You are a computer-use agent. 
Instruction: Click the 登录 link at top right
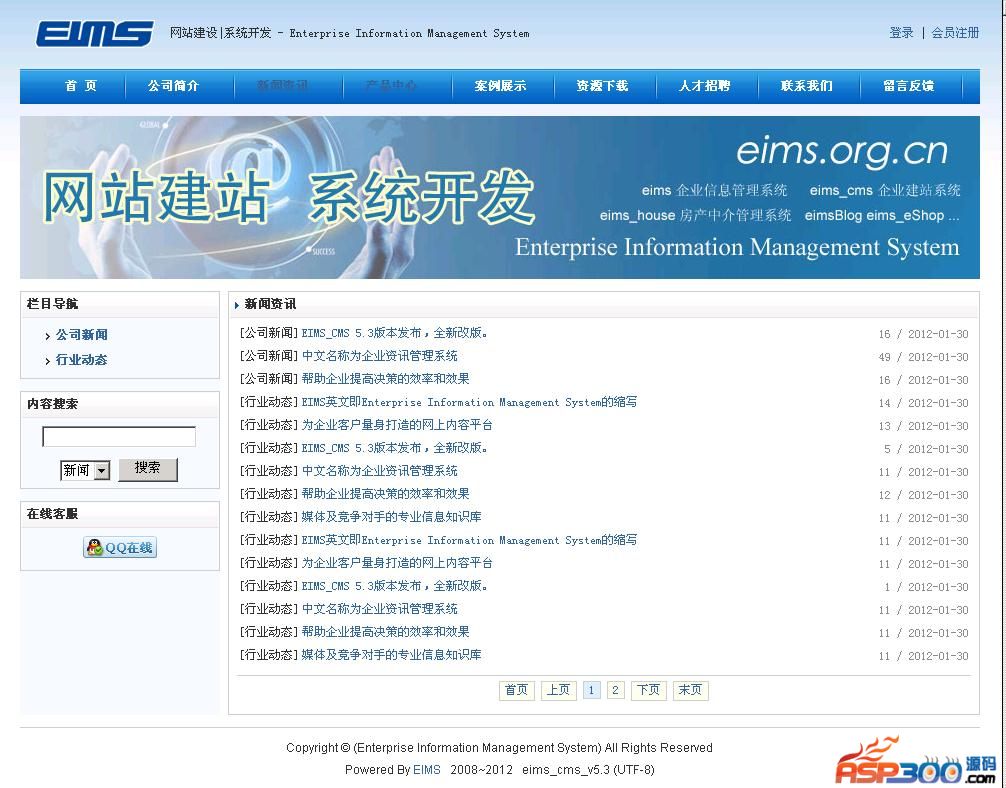click(x=901, y=33)
